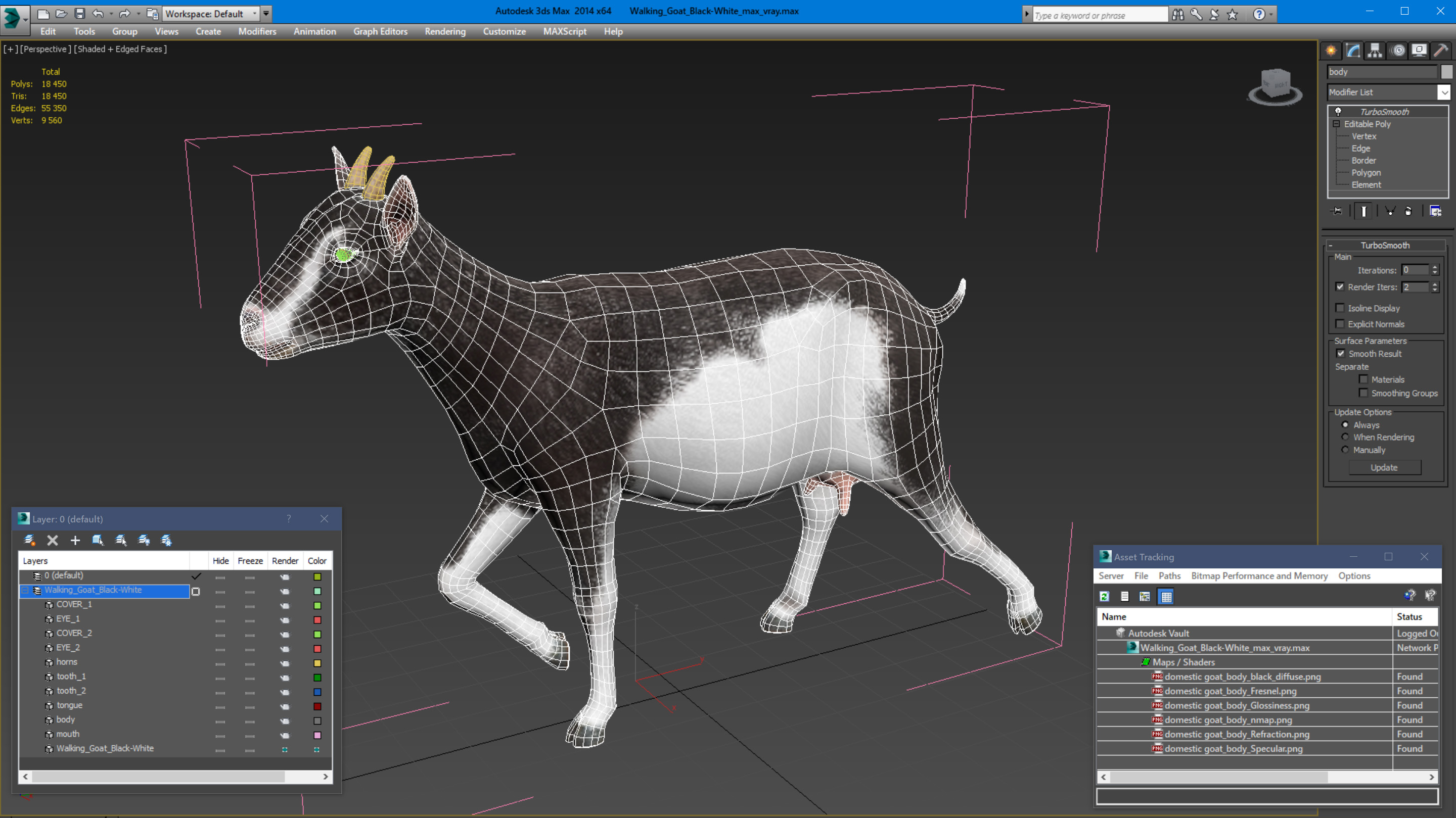Make Walking_Goat_Black-White the current layer checkbox

pyautogui.click(x=196, y=592)
